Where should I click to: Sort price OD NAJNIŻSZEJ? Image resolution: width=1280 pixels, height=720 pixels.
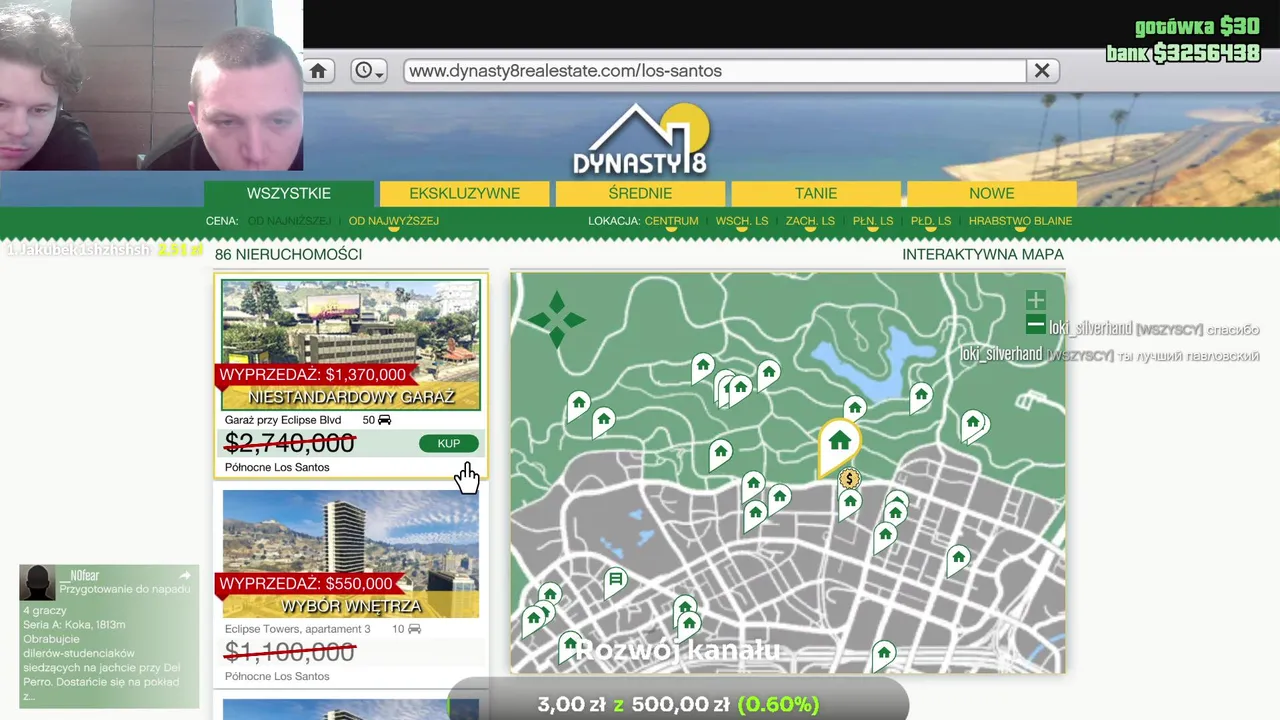pos(290,221)
